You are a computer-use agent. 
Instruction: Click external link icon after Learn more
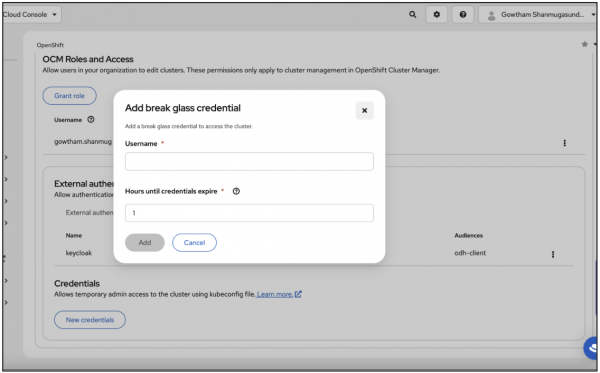pyautogui.click(x=298, y=294)
